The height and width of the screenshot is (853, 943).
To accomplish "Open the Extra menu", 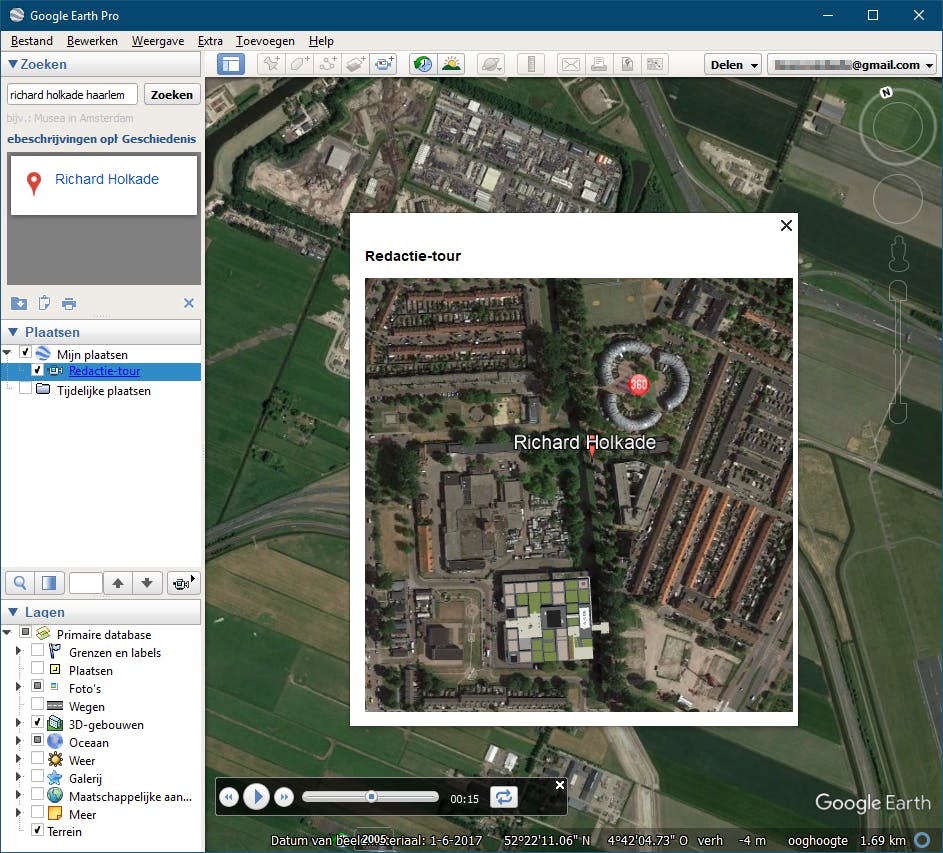I will (x=210, y=41).
